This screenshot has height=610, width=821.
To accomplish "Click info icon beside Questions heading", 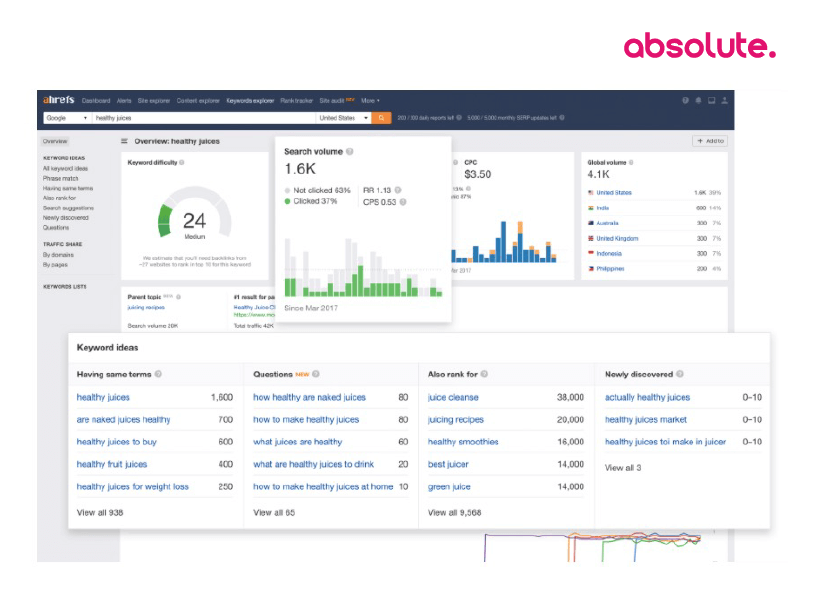I will click(x=316, y=374).
